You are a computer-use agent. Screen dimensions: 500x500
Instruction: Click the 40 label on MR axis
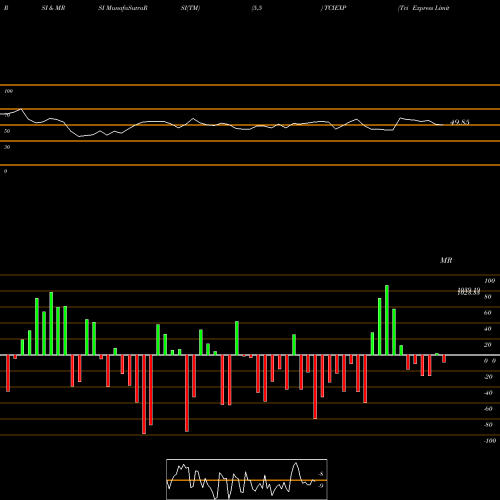pos(487,329)
